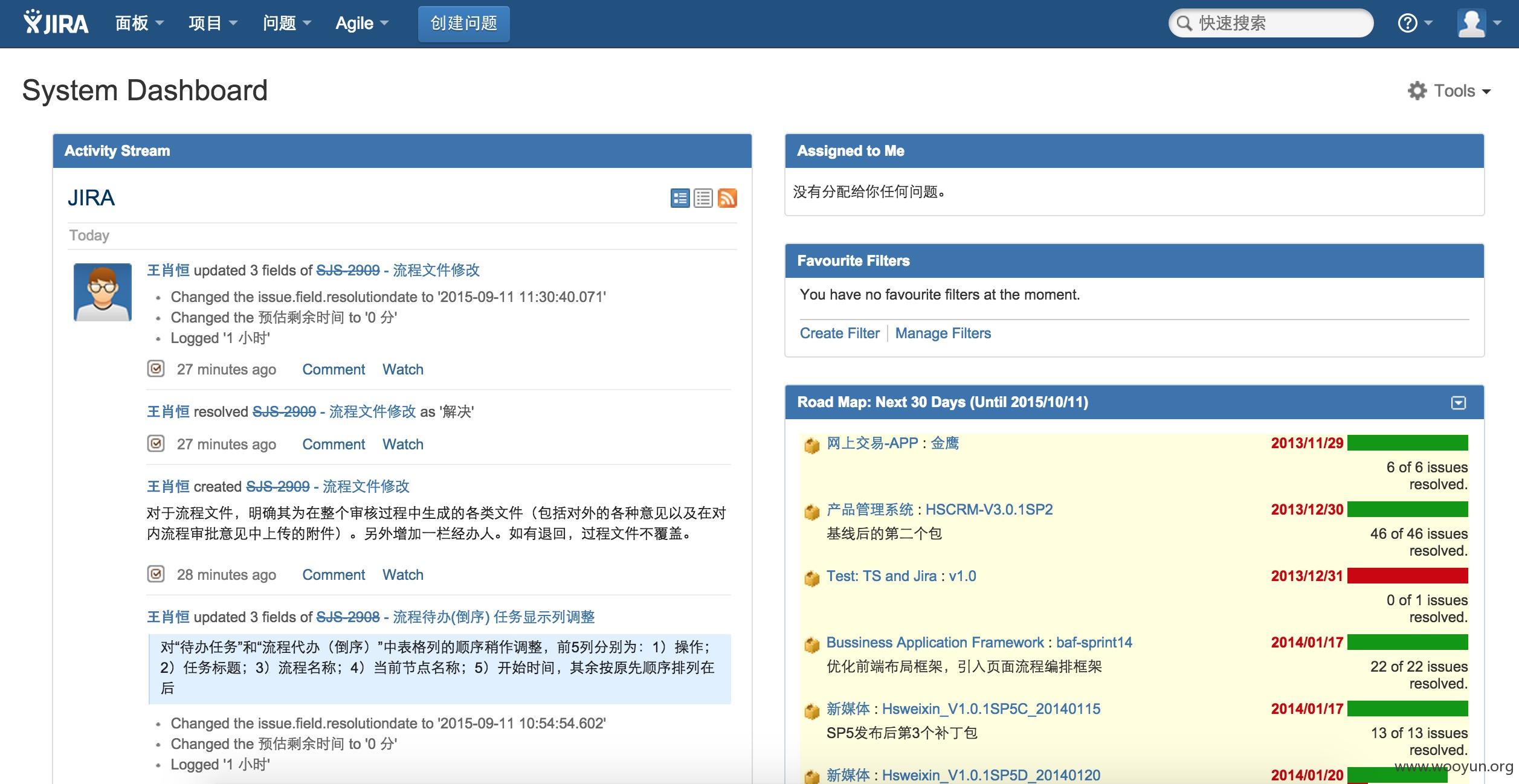Screen dimensions: 1519x784
Task: Click issue type icon beside resolved entry timestamp
Action: tap(156, 443)
